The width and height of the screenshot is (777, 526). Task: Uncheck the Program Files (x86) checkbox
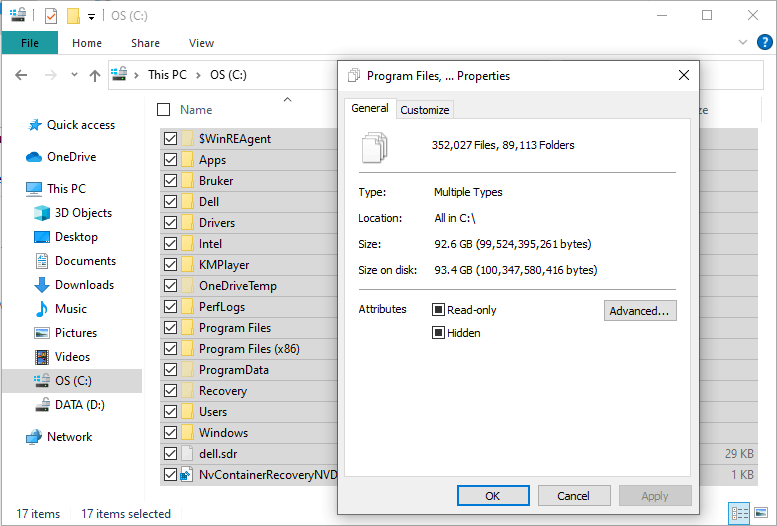tap(170, 349)
